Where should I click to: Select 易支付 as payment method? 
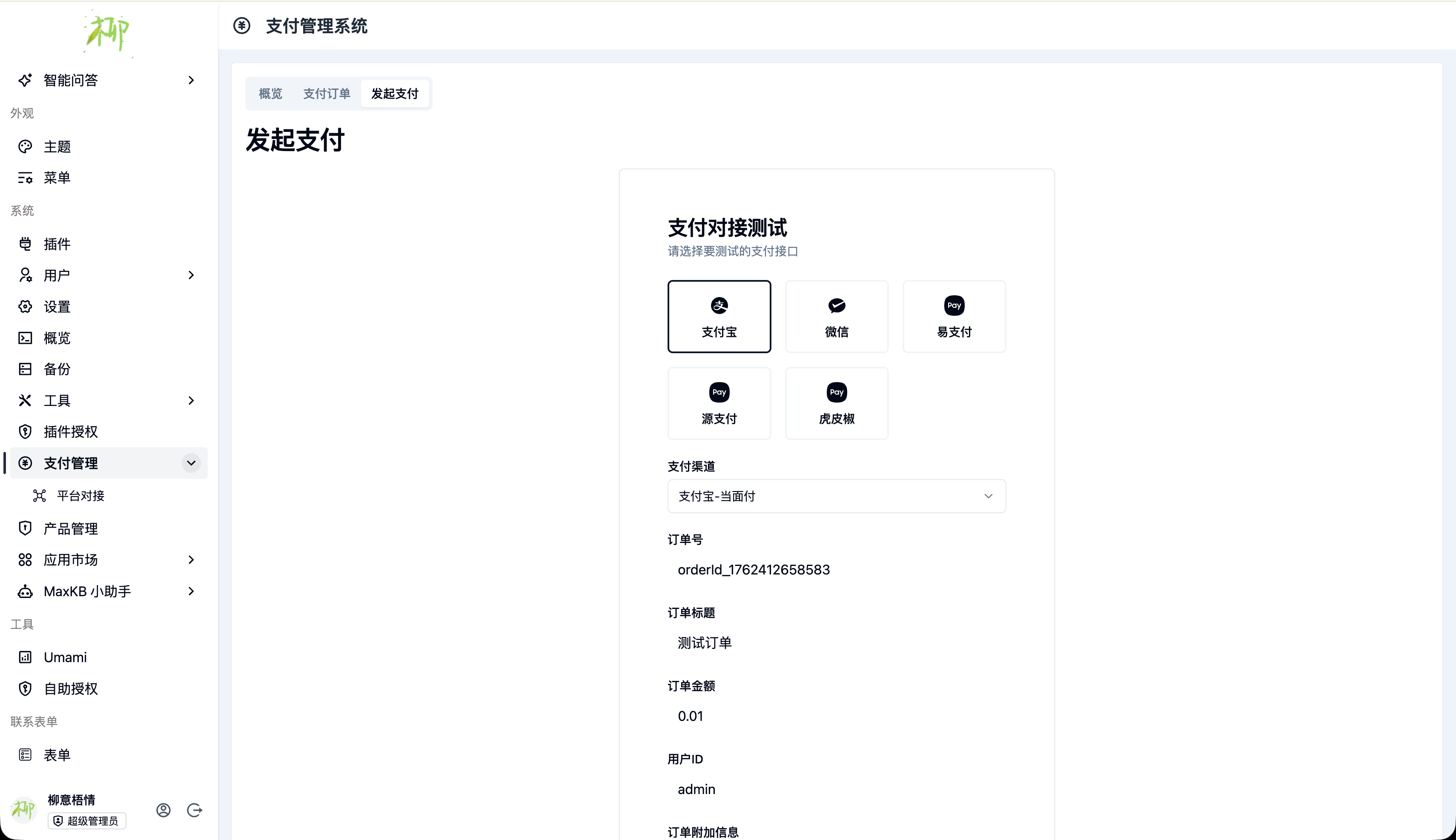pyautogui.click(x=953, y=316)
